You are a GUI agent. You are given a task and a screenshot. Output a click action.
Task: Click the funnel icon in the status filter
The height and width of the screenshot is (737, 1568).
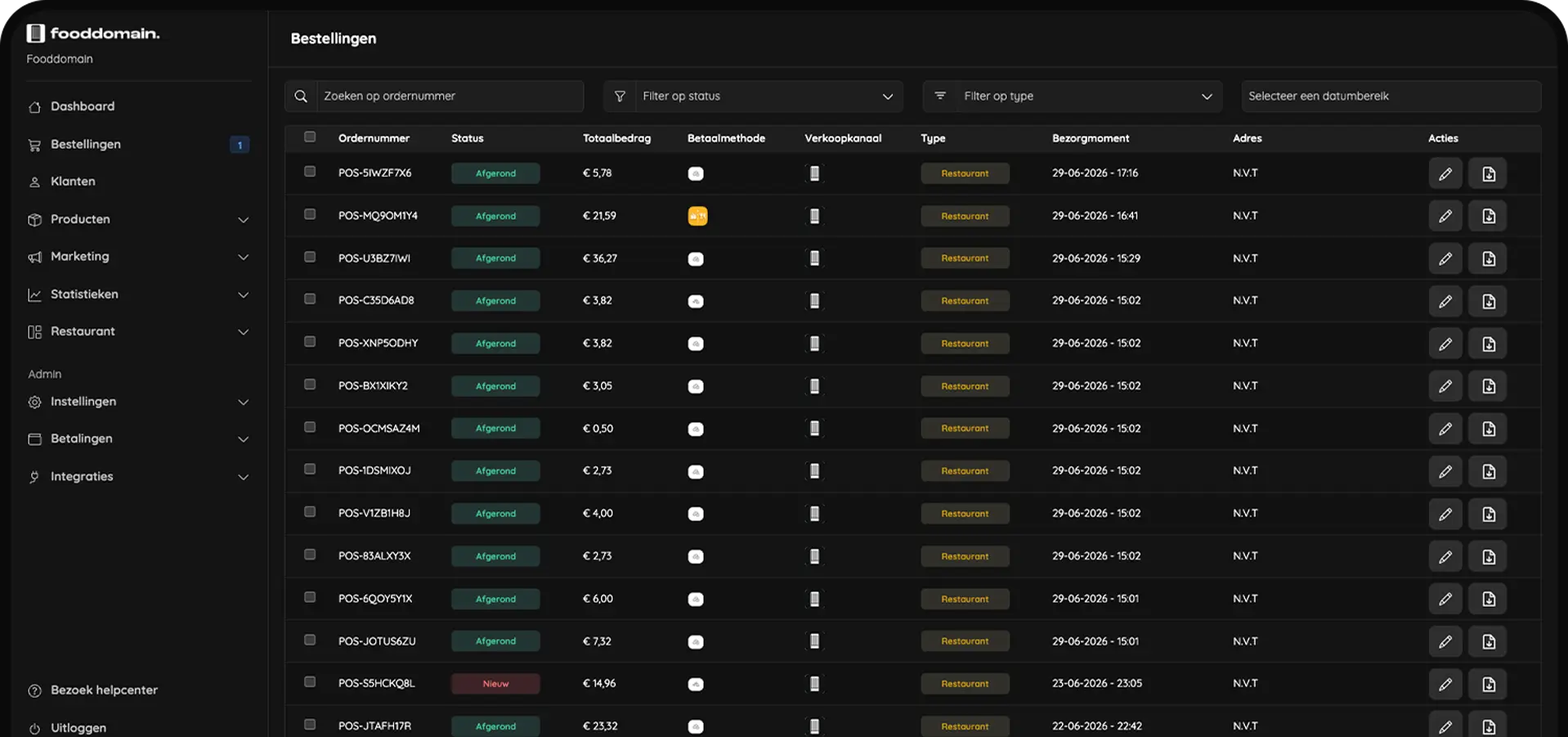(620, 96)
